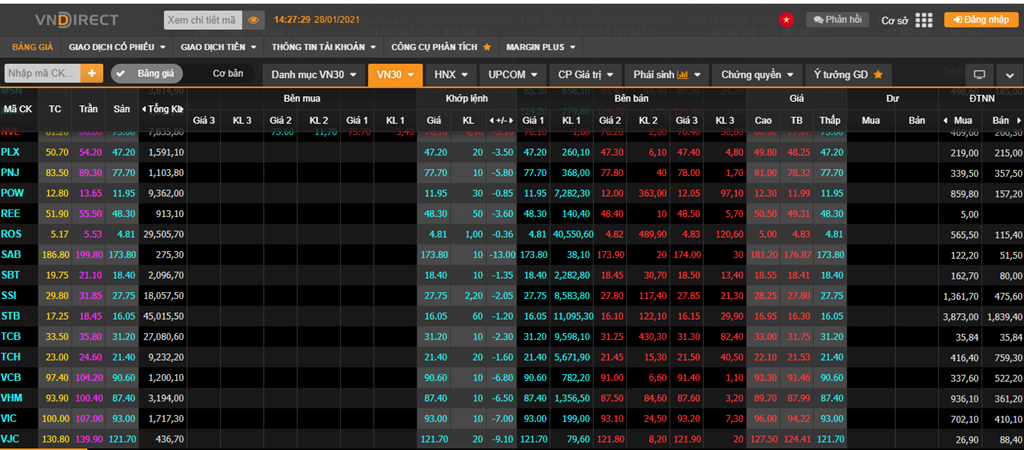Click the eye icon beside stock detail search
Image resolution: width=1024 pixels, height=450 pixels.
tap(253, 19)
